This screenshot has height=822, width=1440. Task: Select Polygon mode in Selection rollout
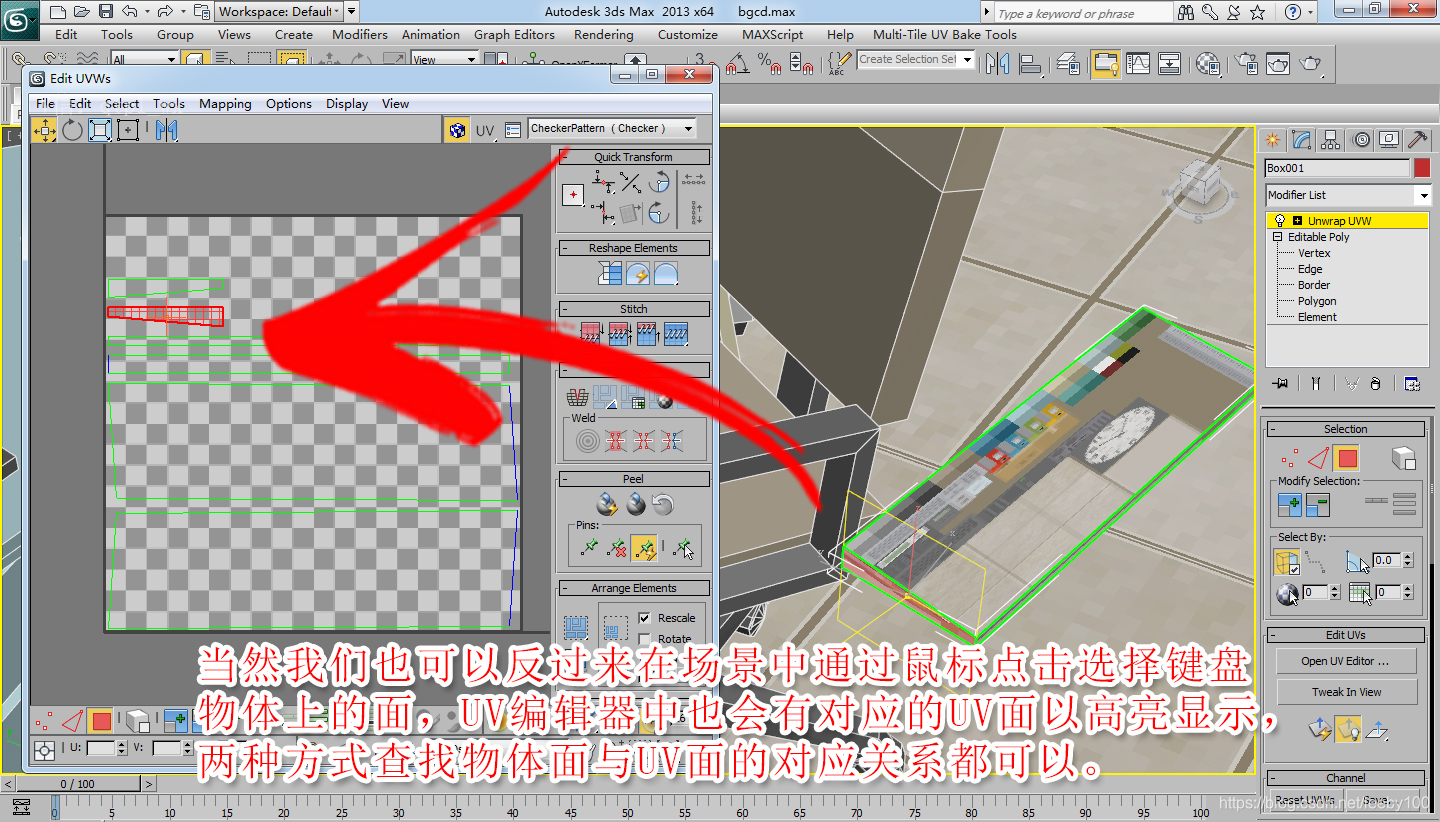coord(1347,459)
